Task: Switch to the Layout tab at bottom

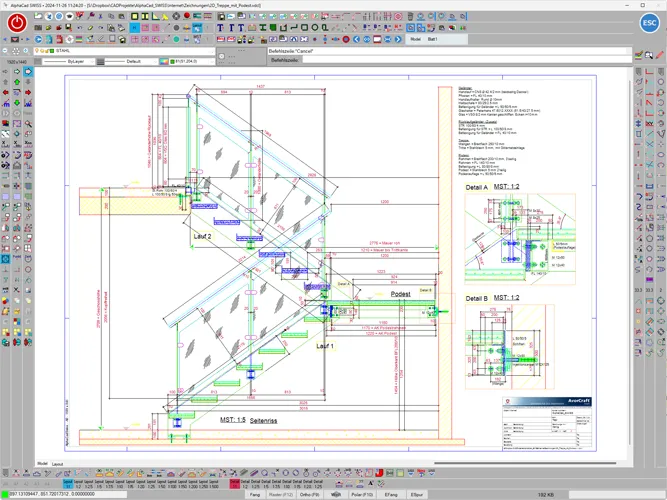Action: (x=57, y=465)
